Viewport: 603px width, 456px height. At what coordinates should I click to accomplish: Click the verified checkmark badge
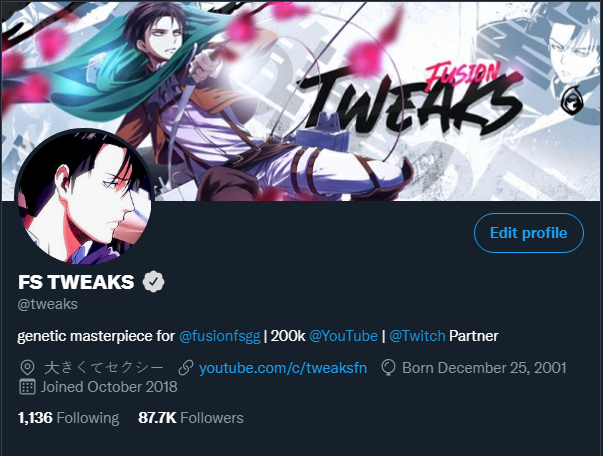click(x=153, y=282)
